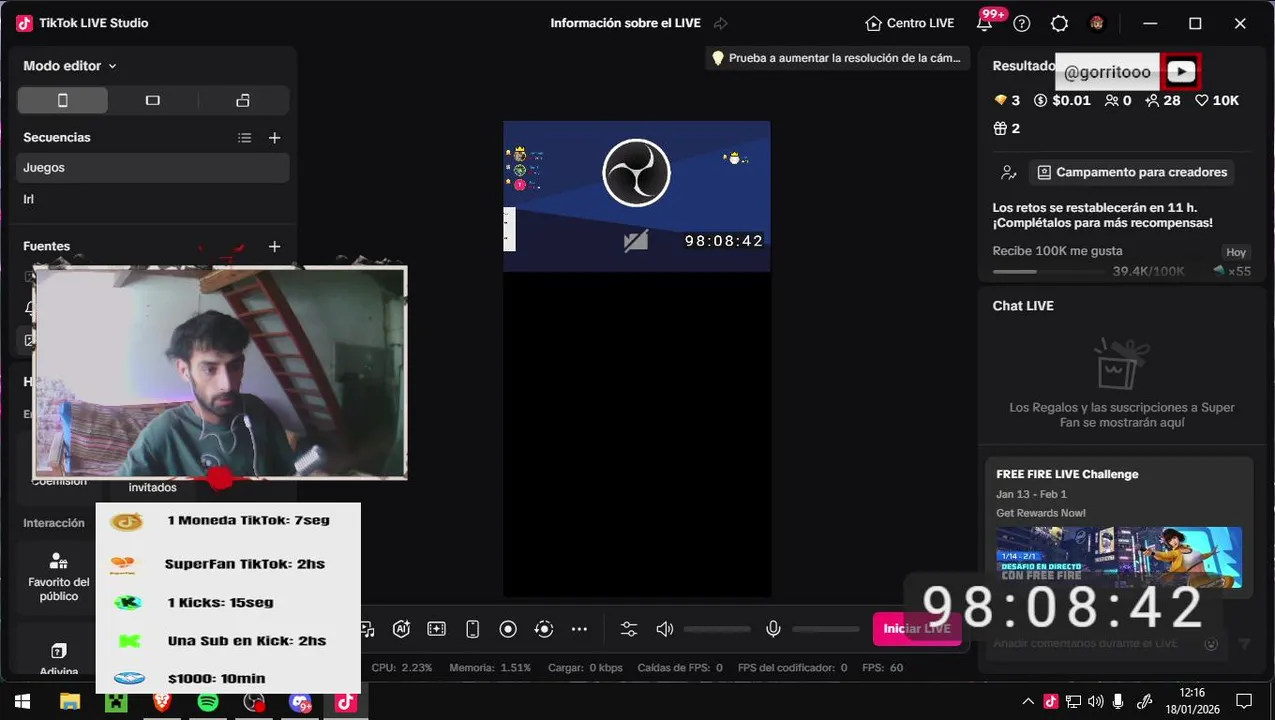The height and width of the screenshot is (720, 1275).
Task: Switch to portrait layout mode
Action: [62, 100]
